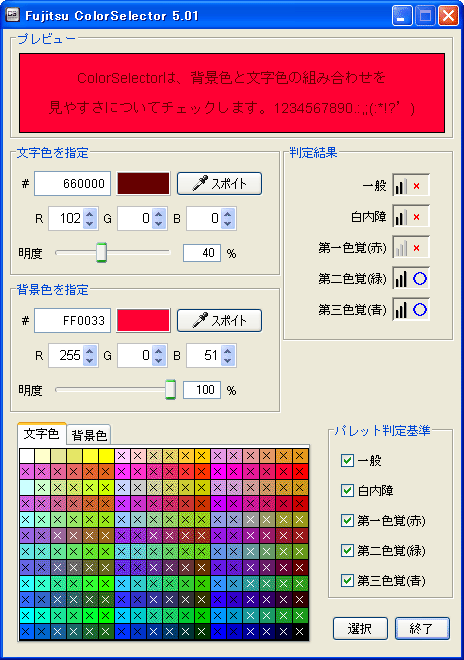
Task: Click the background color R field showing 255
Action: point(66,356)
